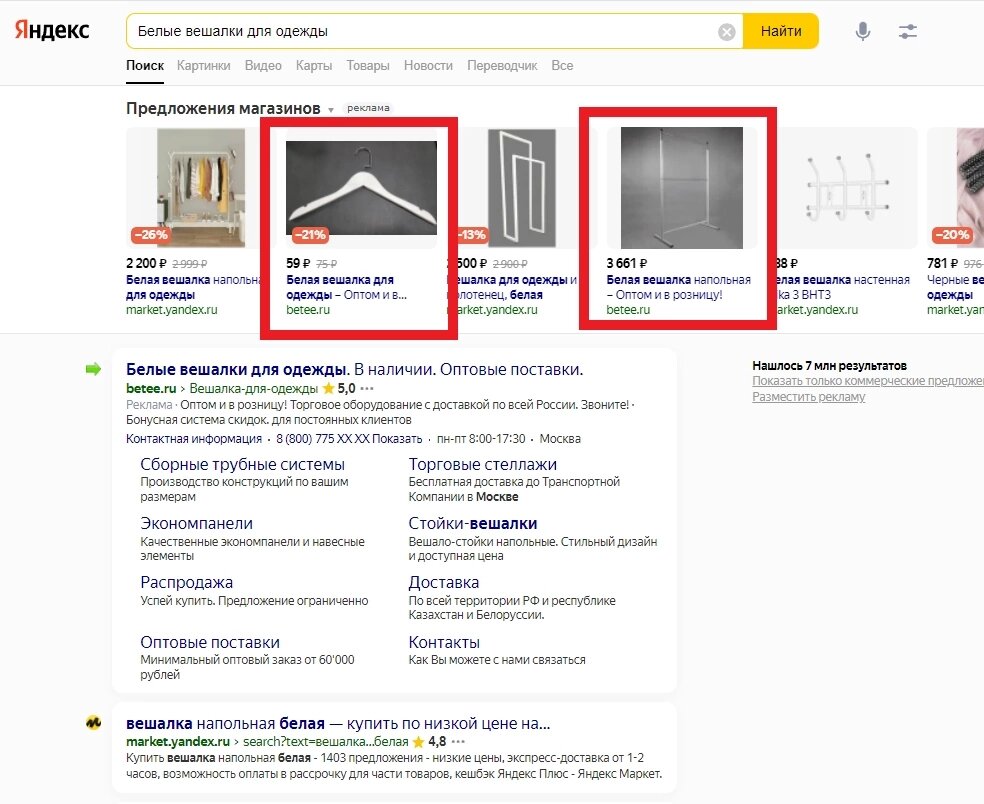Screen dimensions: 984x804
Task: Click betee.ru under the 3 661 ₽ product
Action: [628, 310]
